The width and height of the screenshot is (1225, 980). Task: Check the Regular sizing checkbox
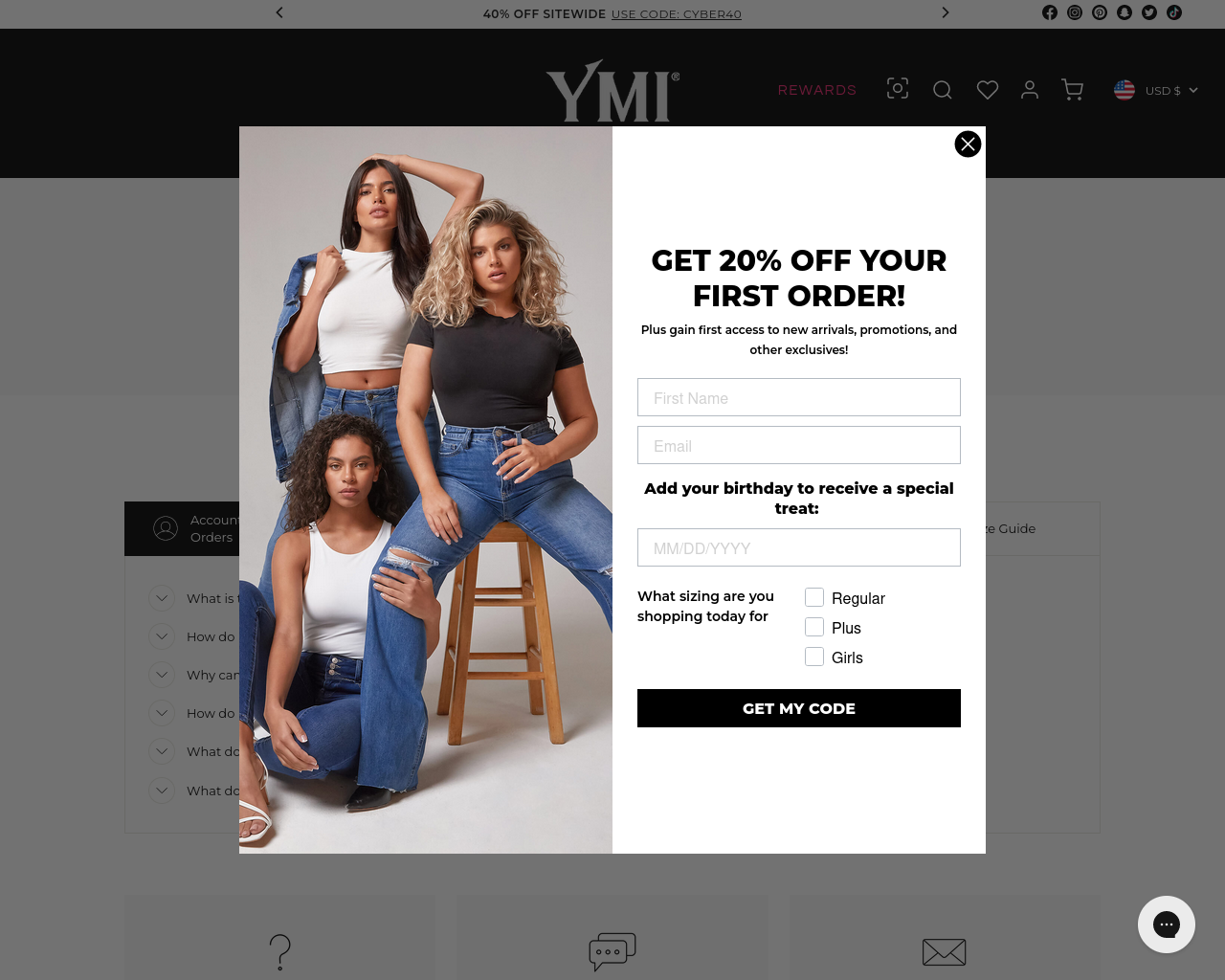(x=814, y=597)
